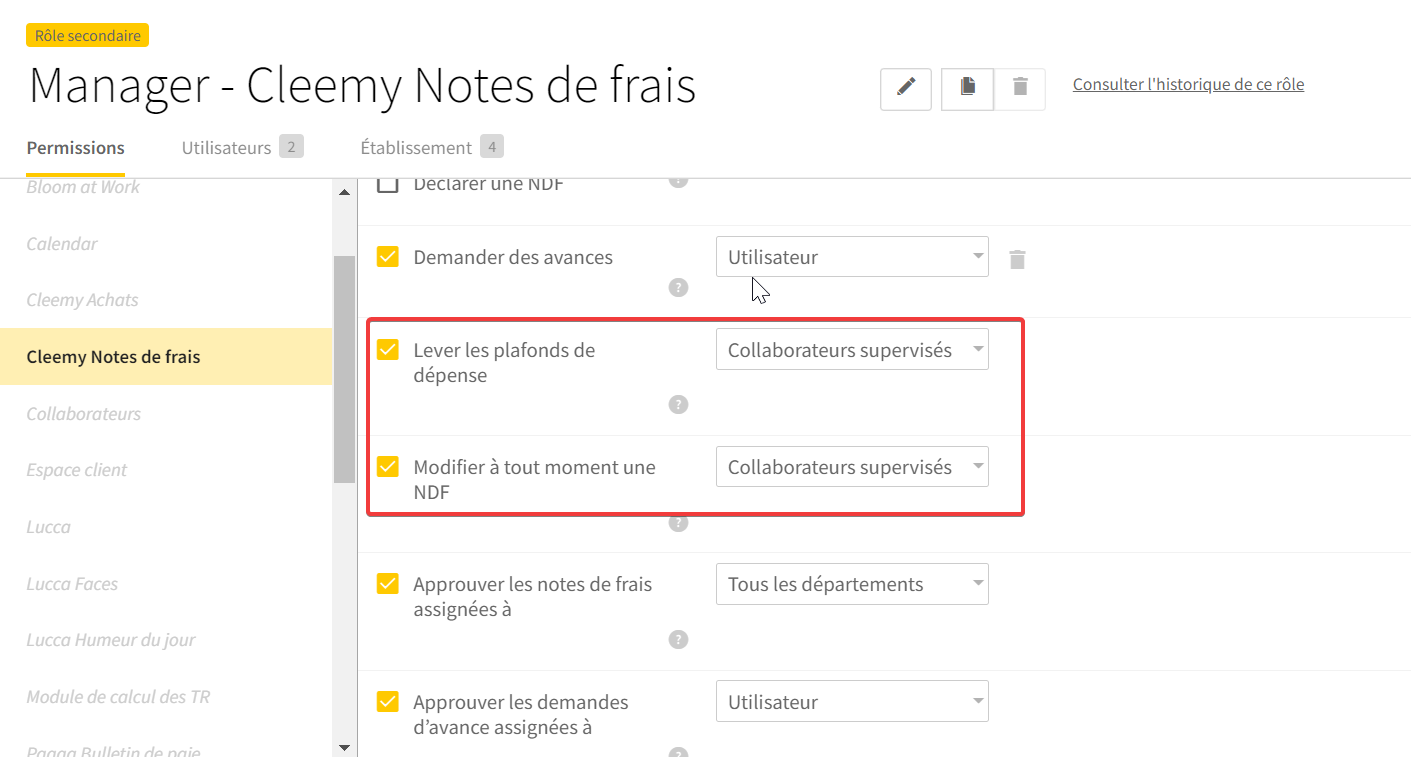Select Cleemy Notes de frais in sidebar
1411x757 pixels.
pyautogui.click(x=166, y=357)
